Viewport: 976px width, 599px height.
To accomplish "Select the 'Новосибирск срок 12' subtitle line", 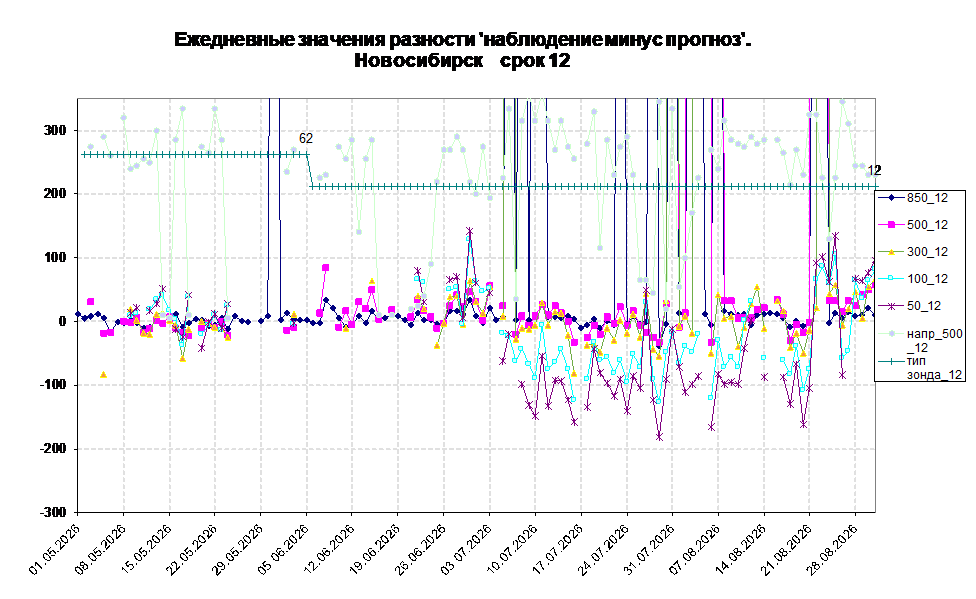I will (462, 60).
